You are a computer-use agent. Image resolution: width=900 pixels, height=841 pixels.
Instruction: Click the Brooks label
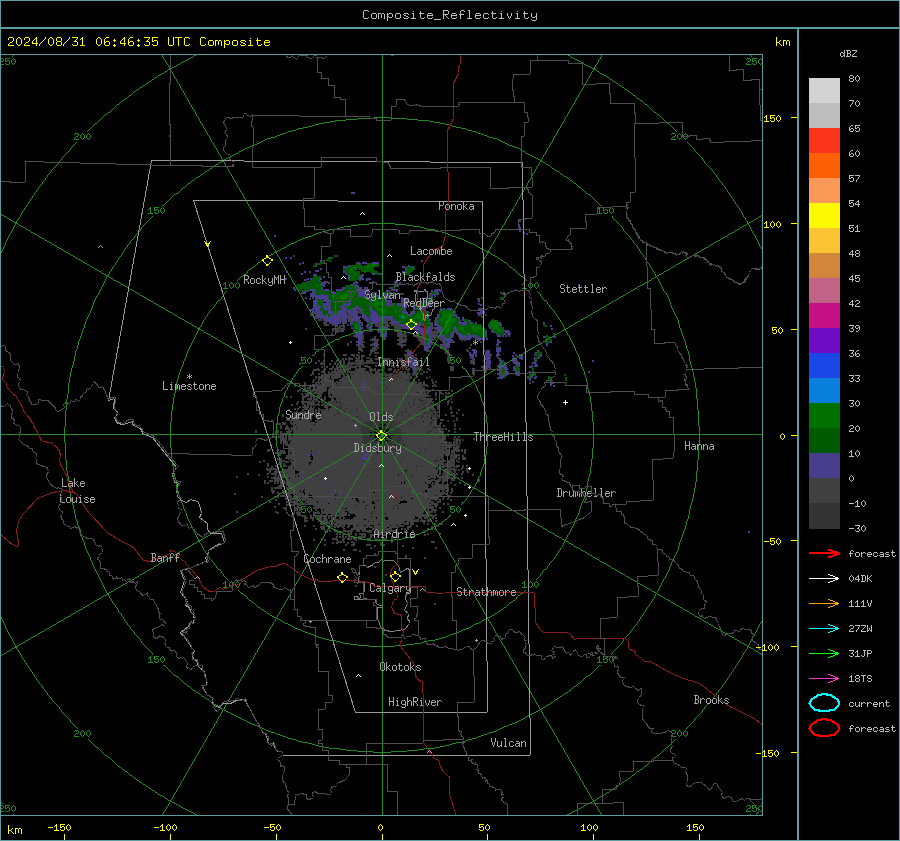click(711, 700)
